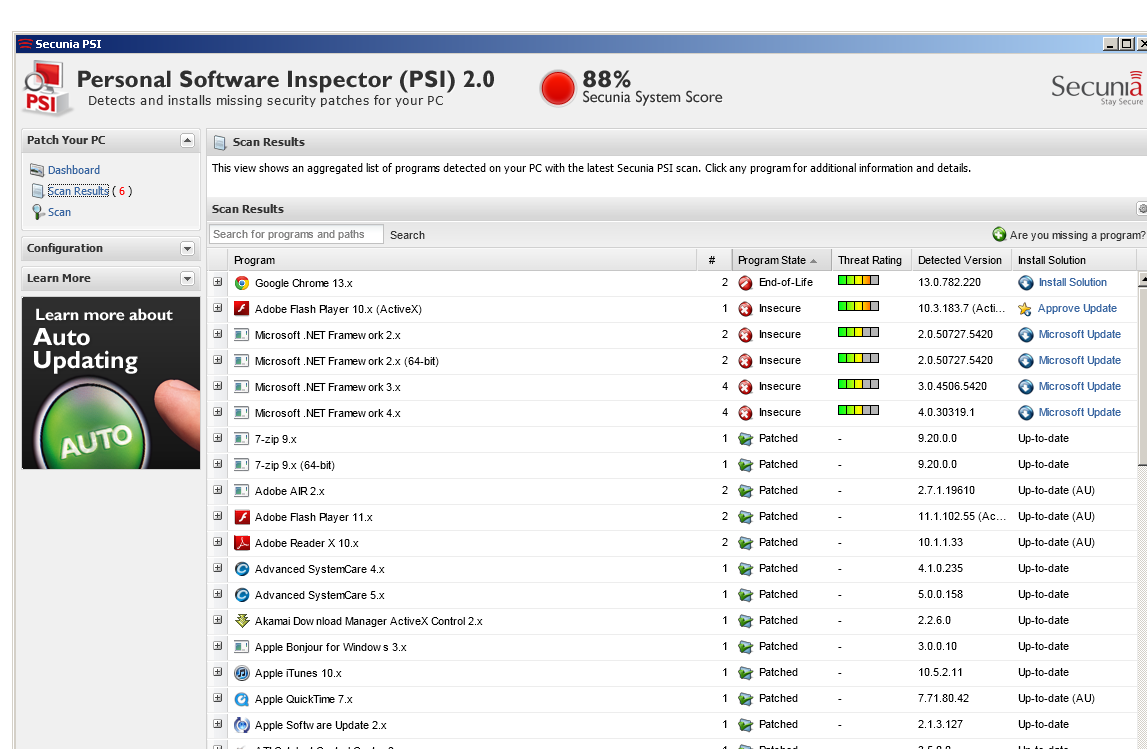Image resolution: width=1147 pixels, height=749 pixels.
Task: Click the End-of-Life state icon for Chrome
Action: coord(745,282)
